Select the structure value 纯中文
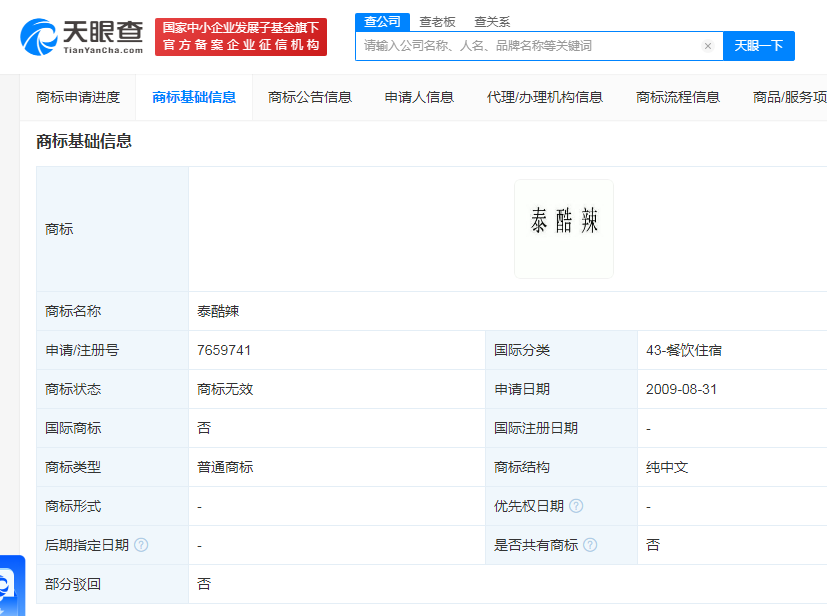This screenshot has height=616, width=827. [667, 467]
